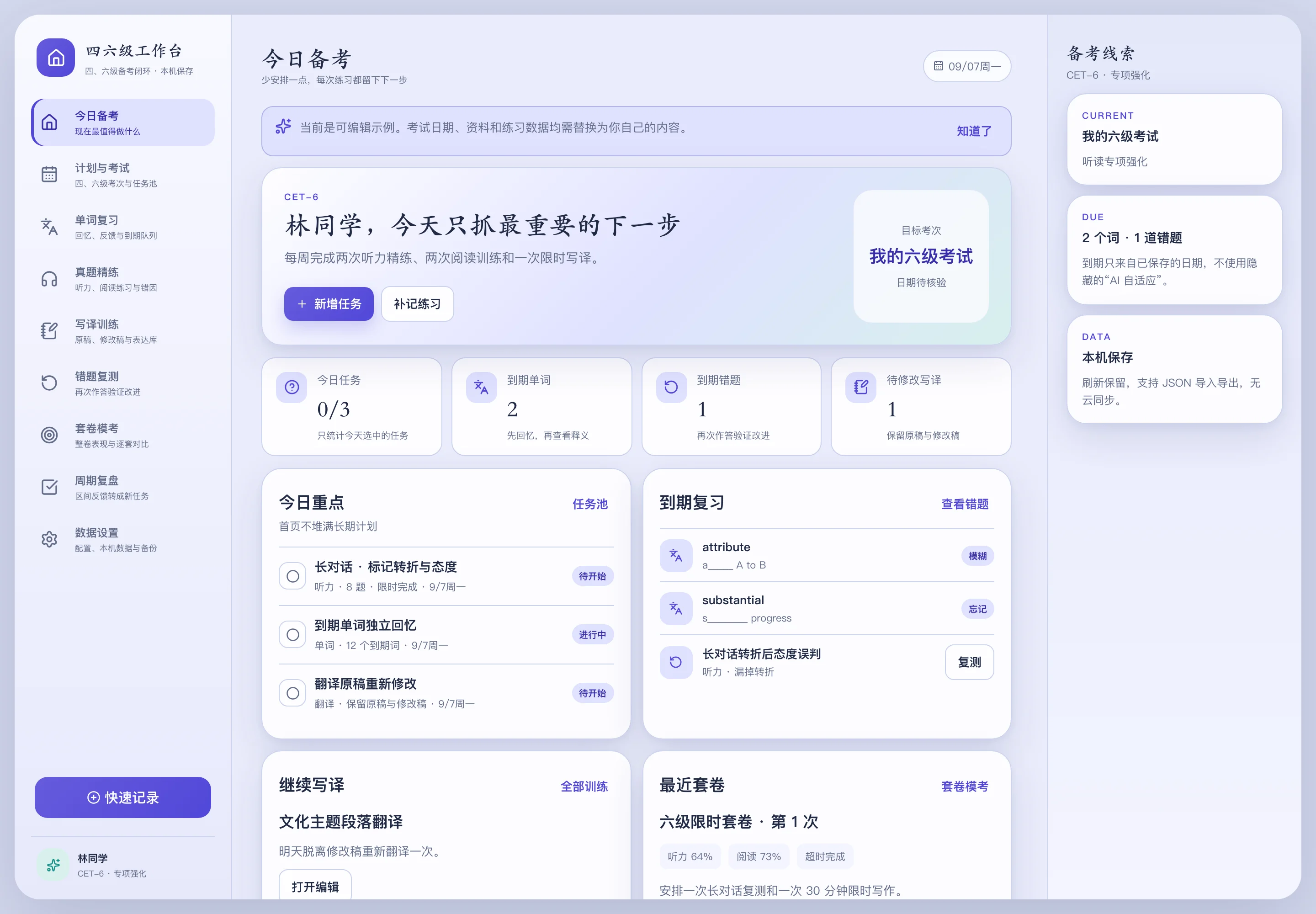Click the question mark icon on 今日任务 card

pos(292,388)
